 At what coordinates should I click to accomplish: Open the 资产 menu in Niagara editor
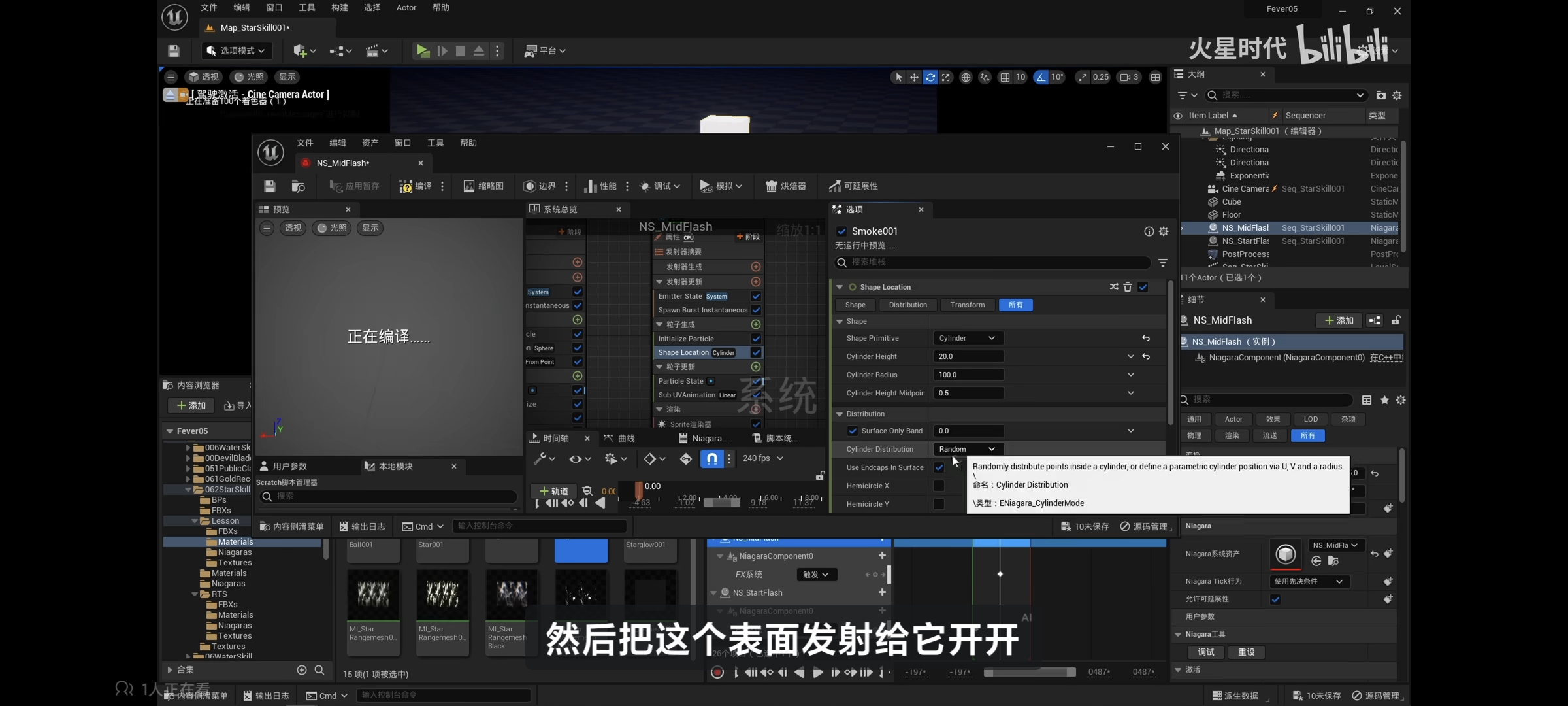370,143
